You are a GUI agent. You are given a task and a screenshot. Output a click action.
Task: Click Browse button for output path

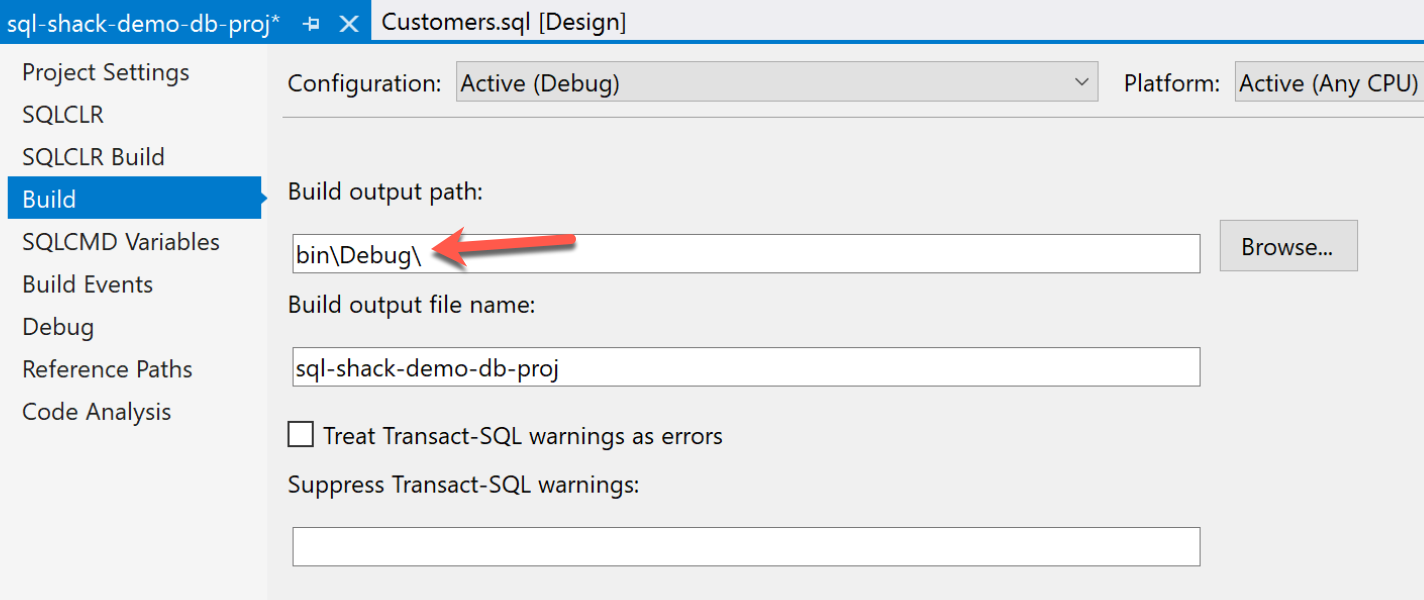pyautogui.click(x=1288, y=246)
